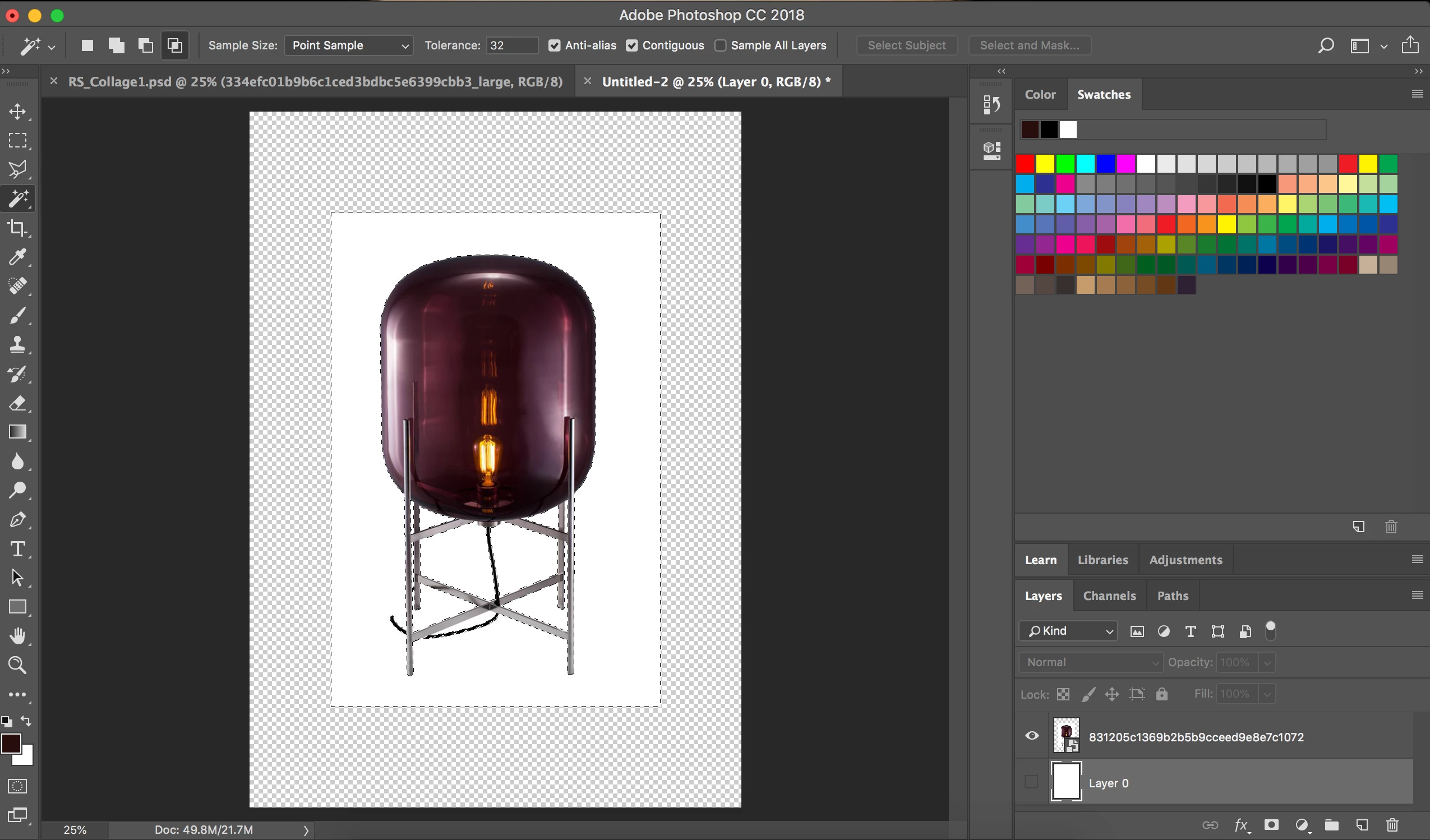The width and height of the screenshot is (1430, 840).
Task: Open the layer blend mode Normal dropdown
Action: (1090, 662)
